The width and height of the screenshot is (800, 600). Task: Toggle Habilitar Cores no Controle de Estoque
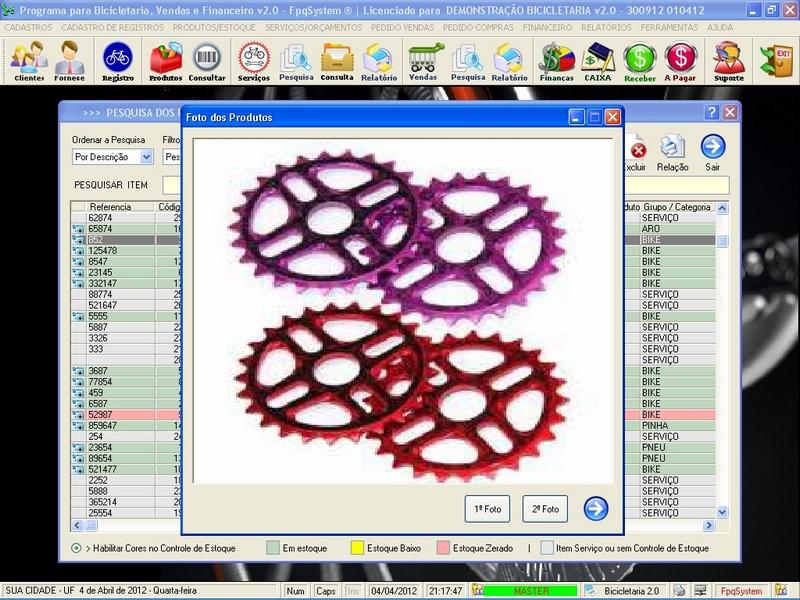point(76,548)
